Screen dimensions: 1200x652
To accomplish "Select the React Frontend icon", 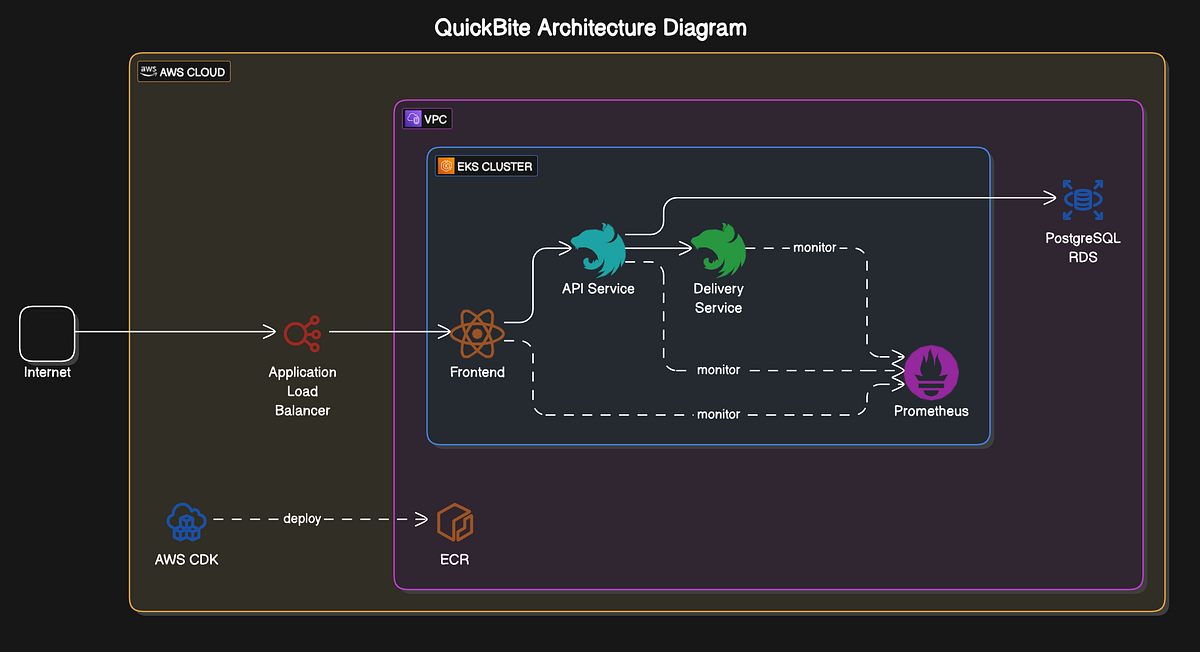I will tap(477, 334).
